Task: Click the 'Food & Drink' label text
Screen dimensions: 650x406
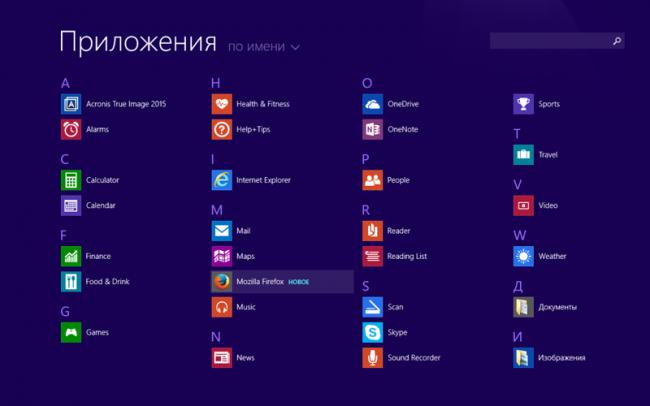Action: pyautogui.click(x=107, y=282)
